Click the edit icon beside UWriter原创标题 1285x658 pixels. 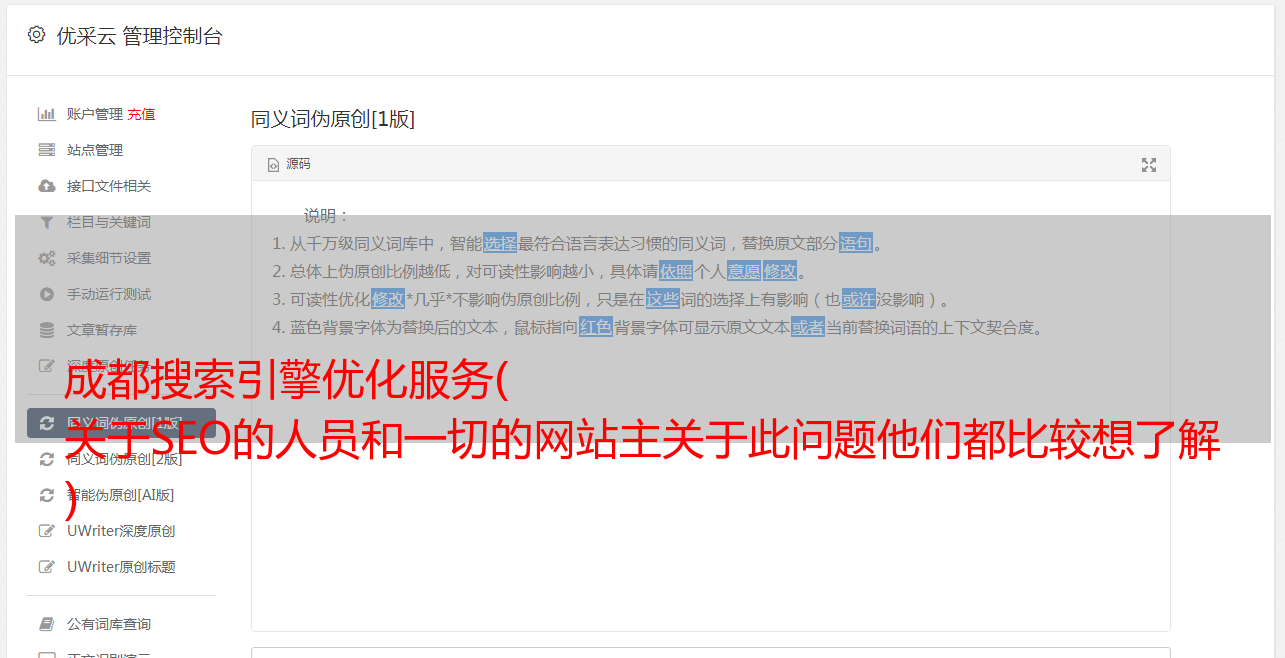click(x=46, y=567)
